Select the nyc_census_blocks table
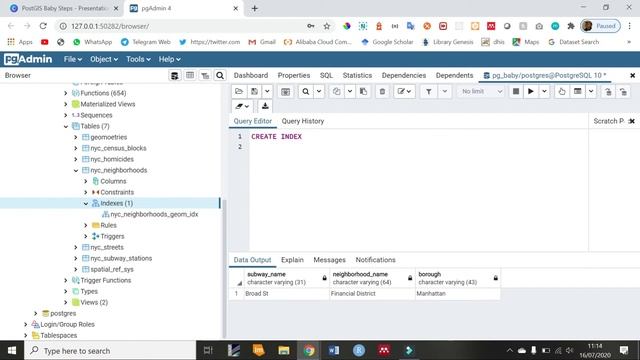Viewport: 640px width, 360px height. tap(118, 148)
